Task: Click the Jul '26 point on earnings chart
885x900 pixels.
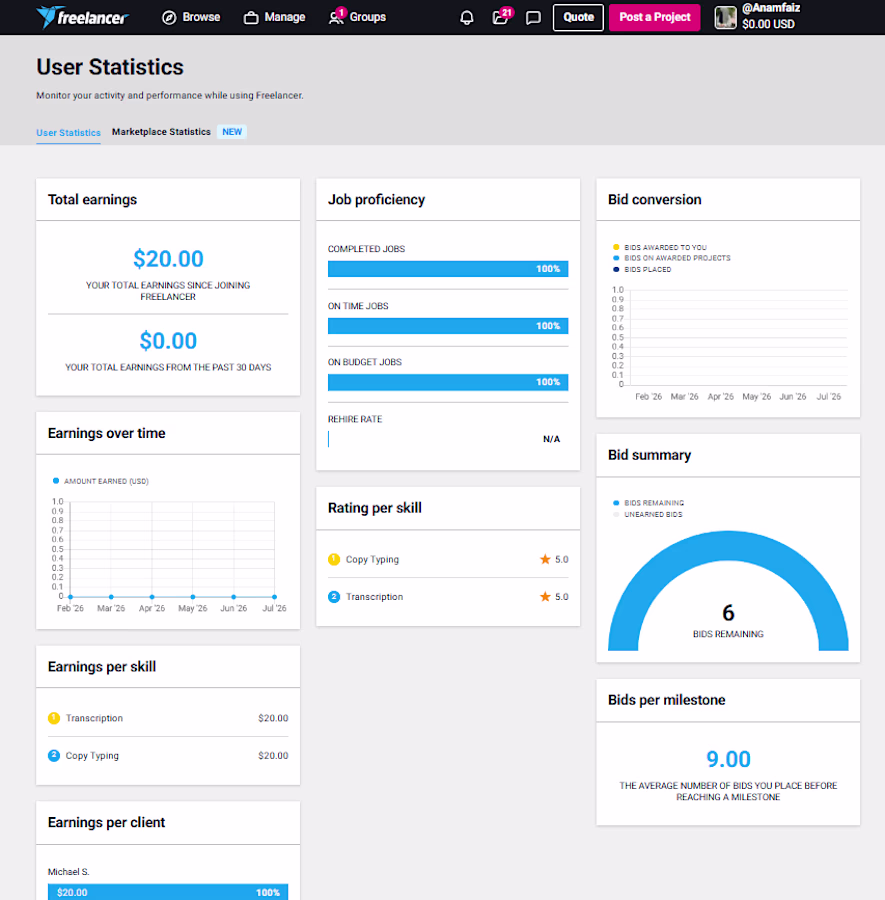Action: (274, 597)
